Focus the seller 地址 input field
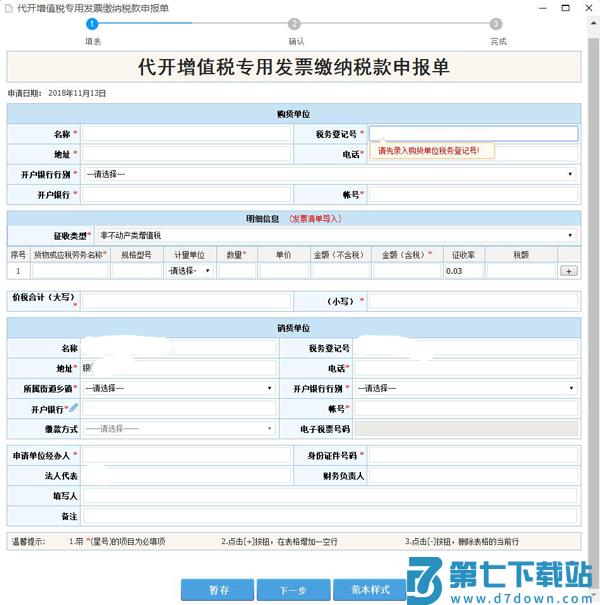This screenshot has width=600, height=605. [179, 368]
